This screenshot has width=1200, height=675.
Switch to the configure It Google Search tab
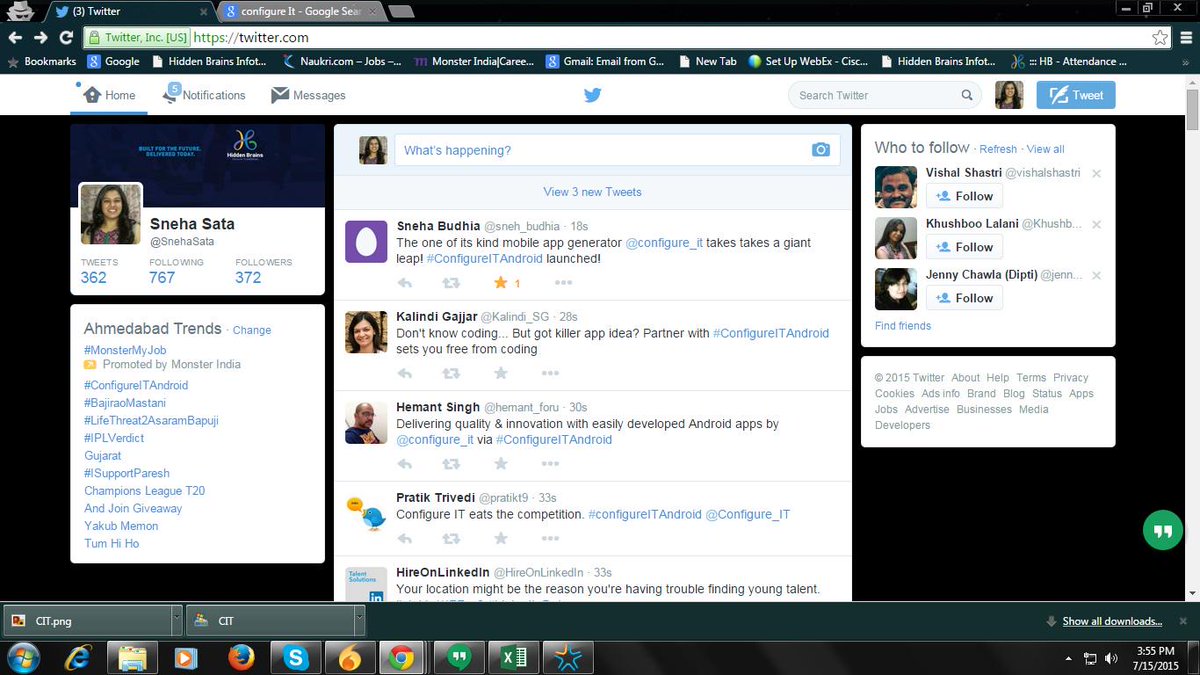(x=298, y=11)
